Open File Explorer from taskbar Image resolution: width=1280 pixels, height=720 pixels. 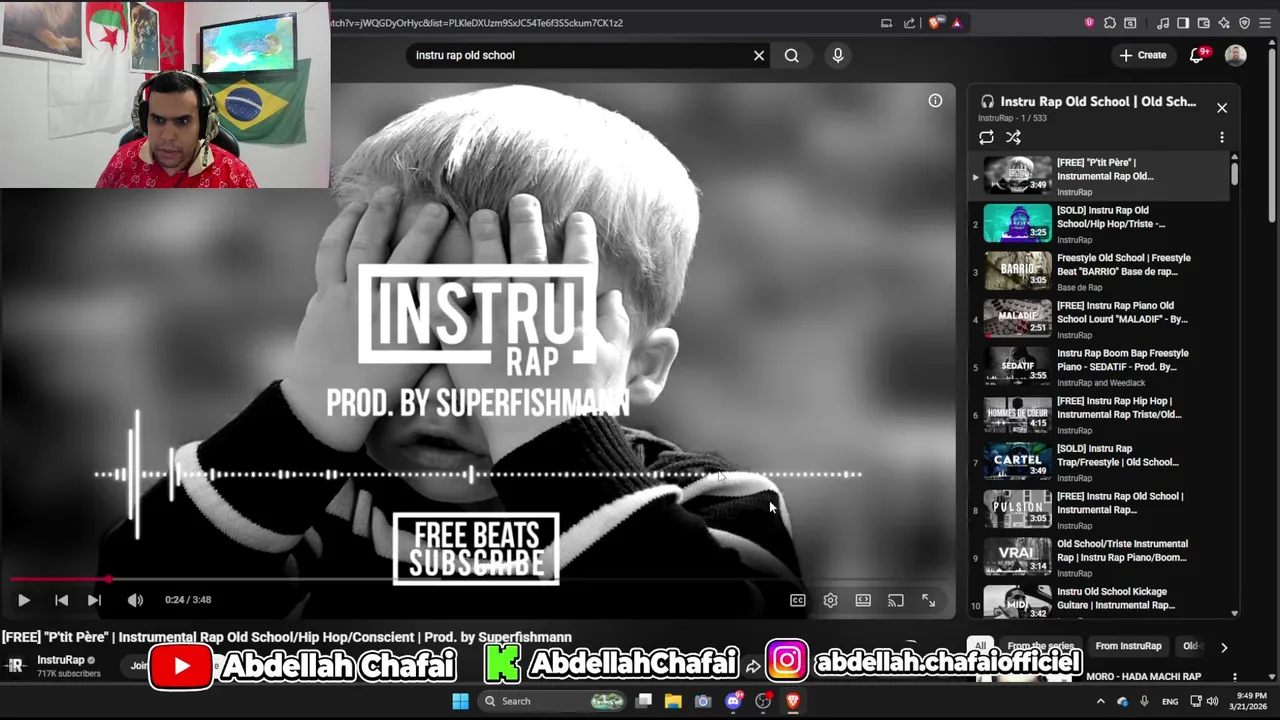673,701
